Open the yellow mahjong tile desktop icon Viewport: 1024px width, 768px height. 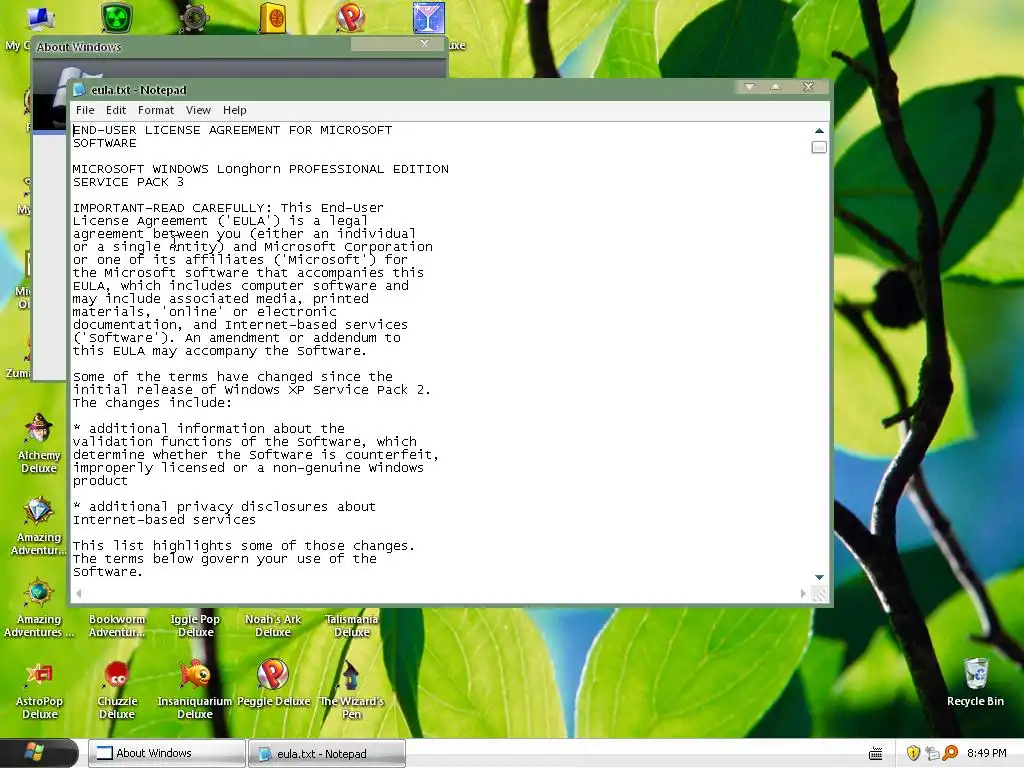tap(273, 17)
